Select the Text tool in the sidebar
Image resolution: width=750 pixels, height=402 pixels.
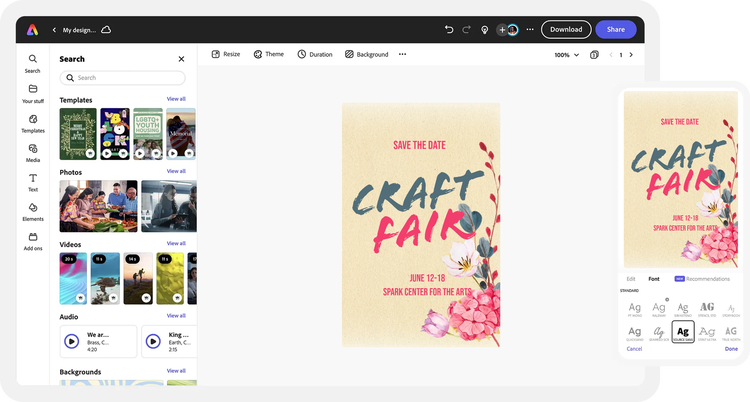click(x=33, y=182)
